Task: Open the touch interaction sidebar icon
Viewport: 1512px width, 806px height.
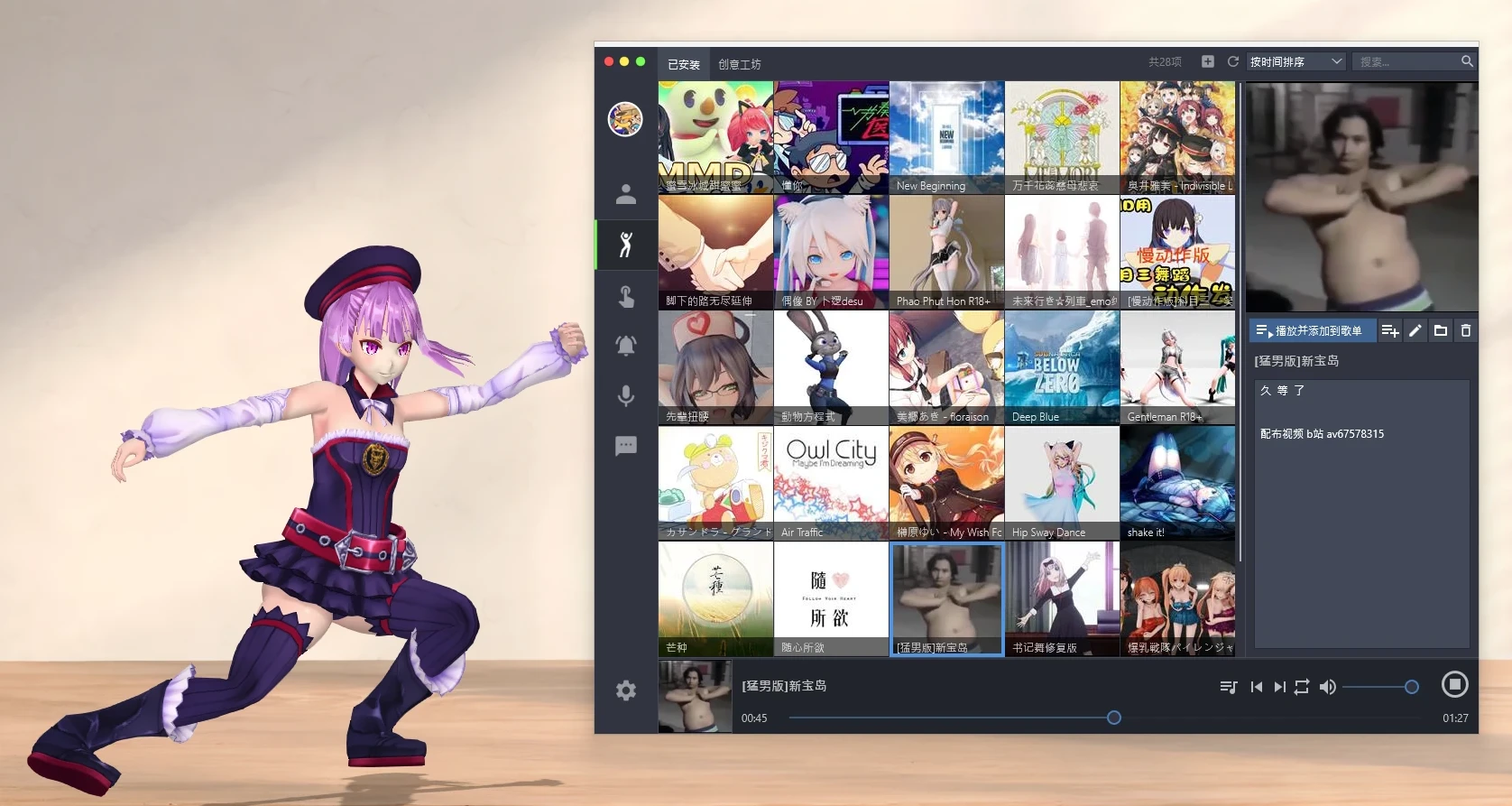Action: coord(626,296)
